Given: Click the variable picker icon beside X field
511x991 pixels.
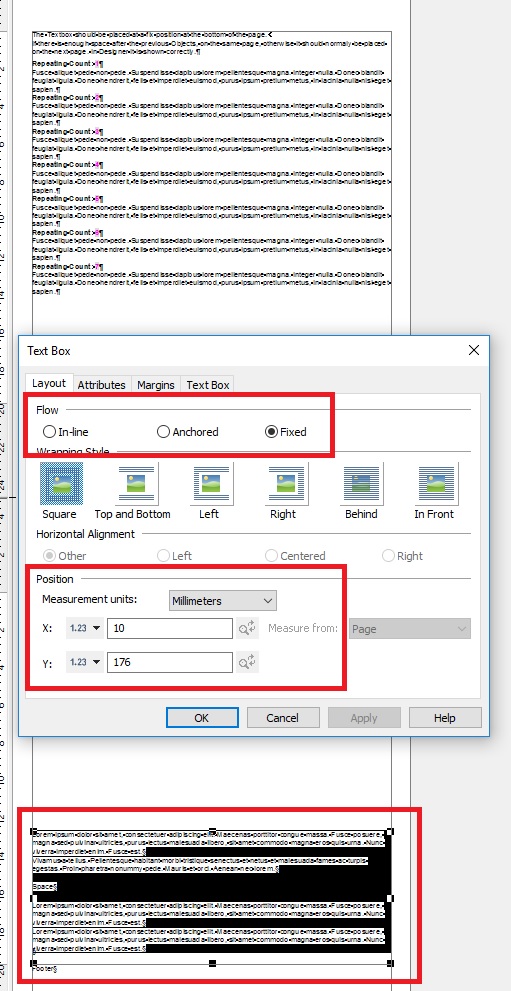Looking at the screenshot, I should 248,628.
